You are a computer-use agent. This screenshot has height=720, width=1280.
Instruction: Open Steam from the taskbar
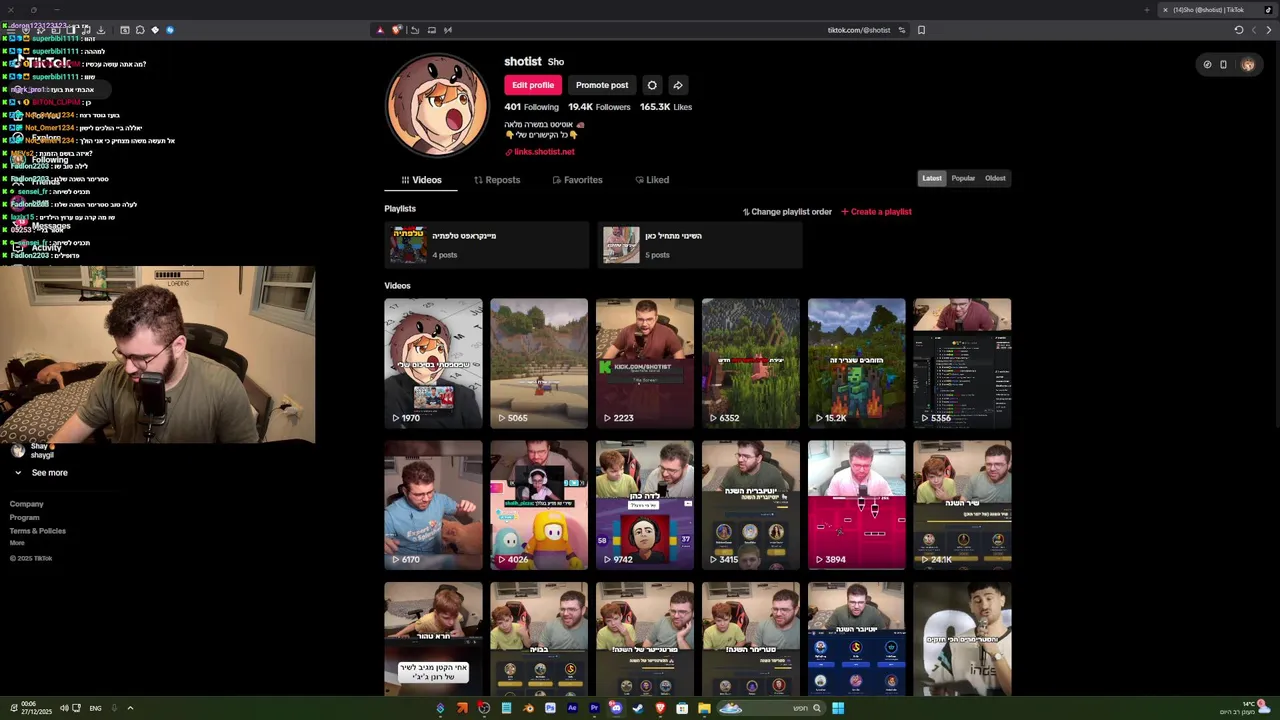637,708
